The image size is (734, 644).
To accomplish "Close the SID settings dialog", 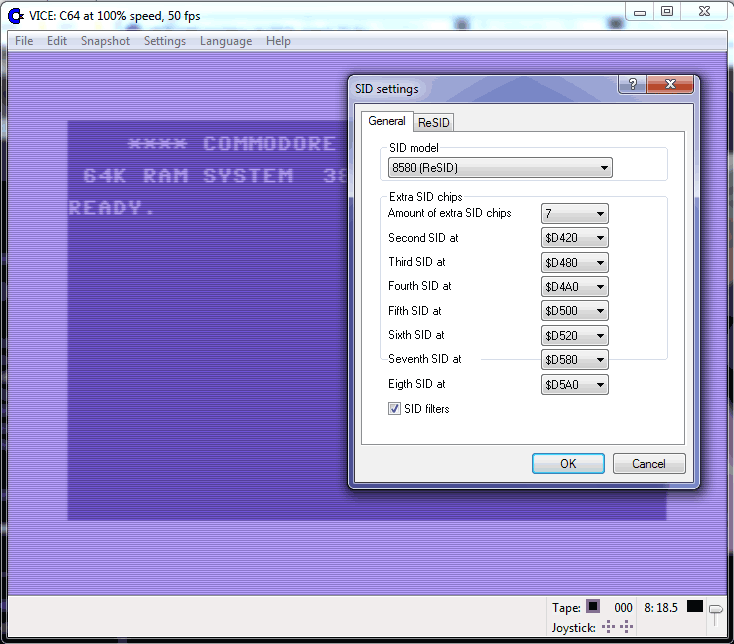I will [670, 84].
